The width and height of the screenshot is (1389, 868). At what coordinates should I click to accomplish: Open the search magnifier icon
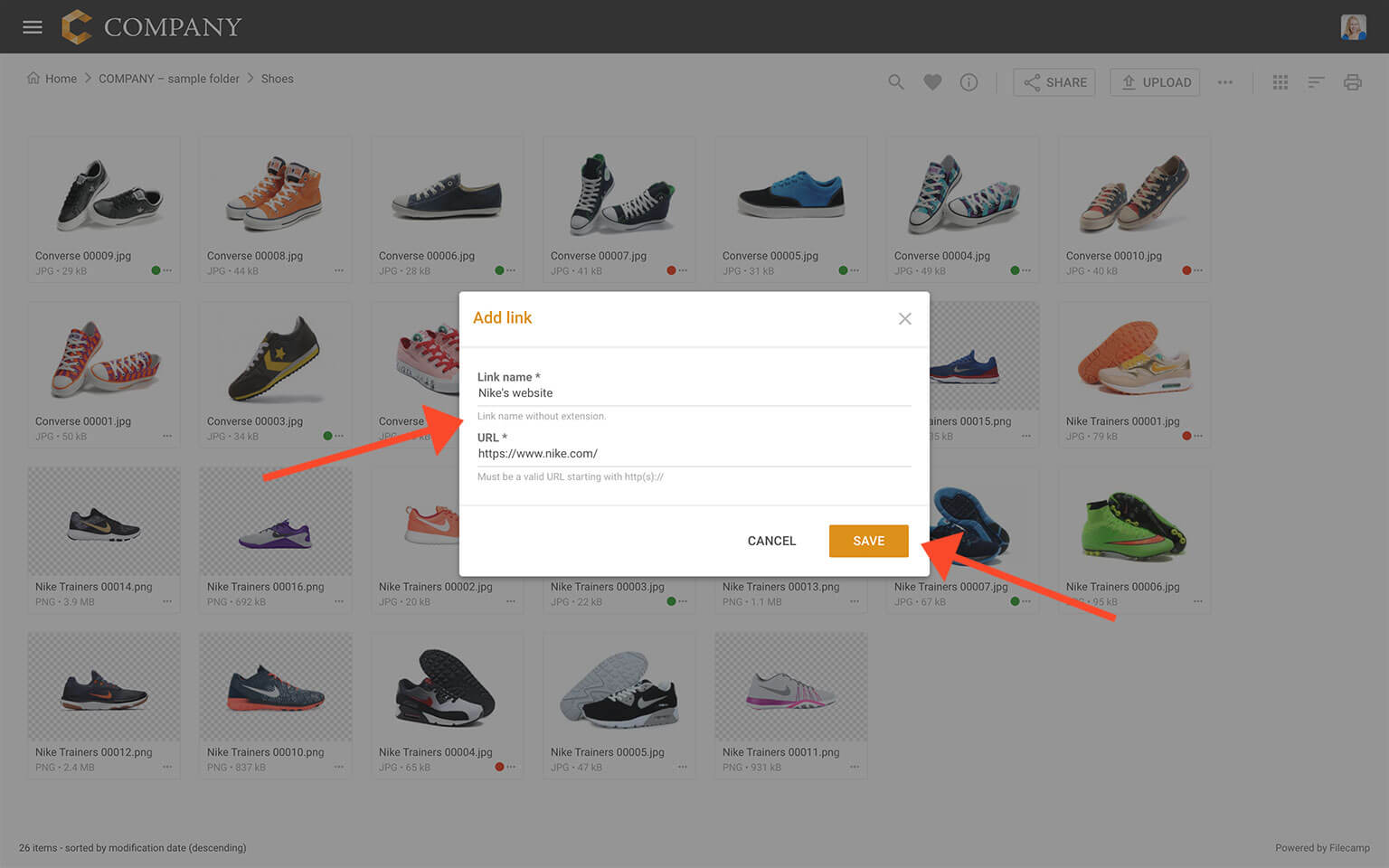click(896, 82)
